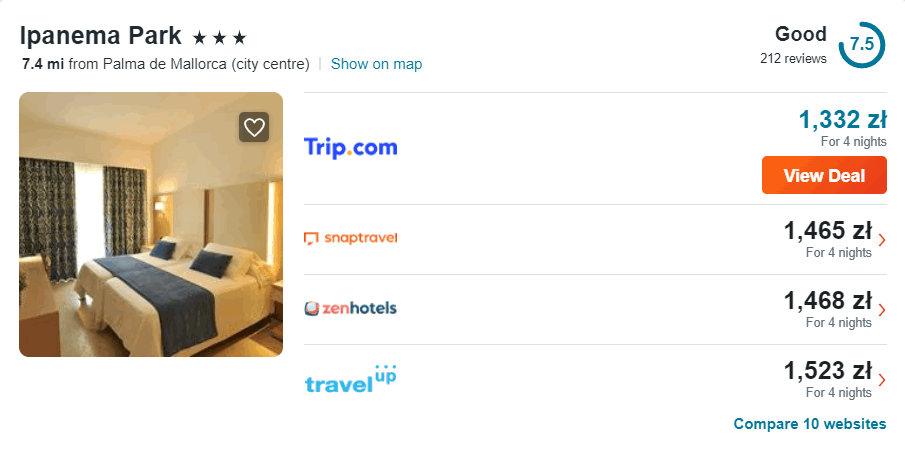
Task: Click the zenhotels logo
Action: [x=350, y=308]
